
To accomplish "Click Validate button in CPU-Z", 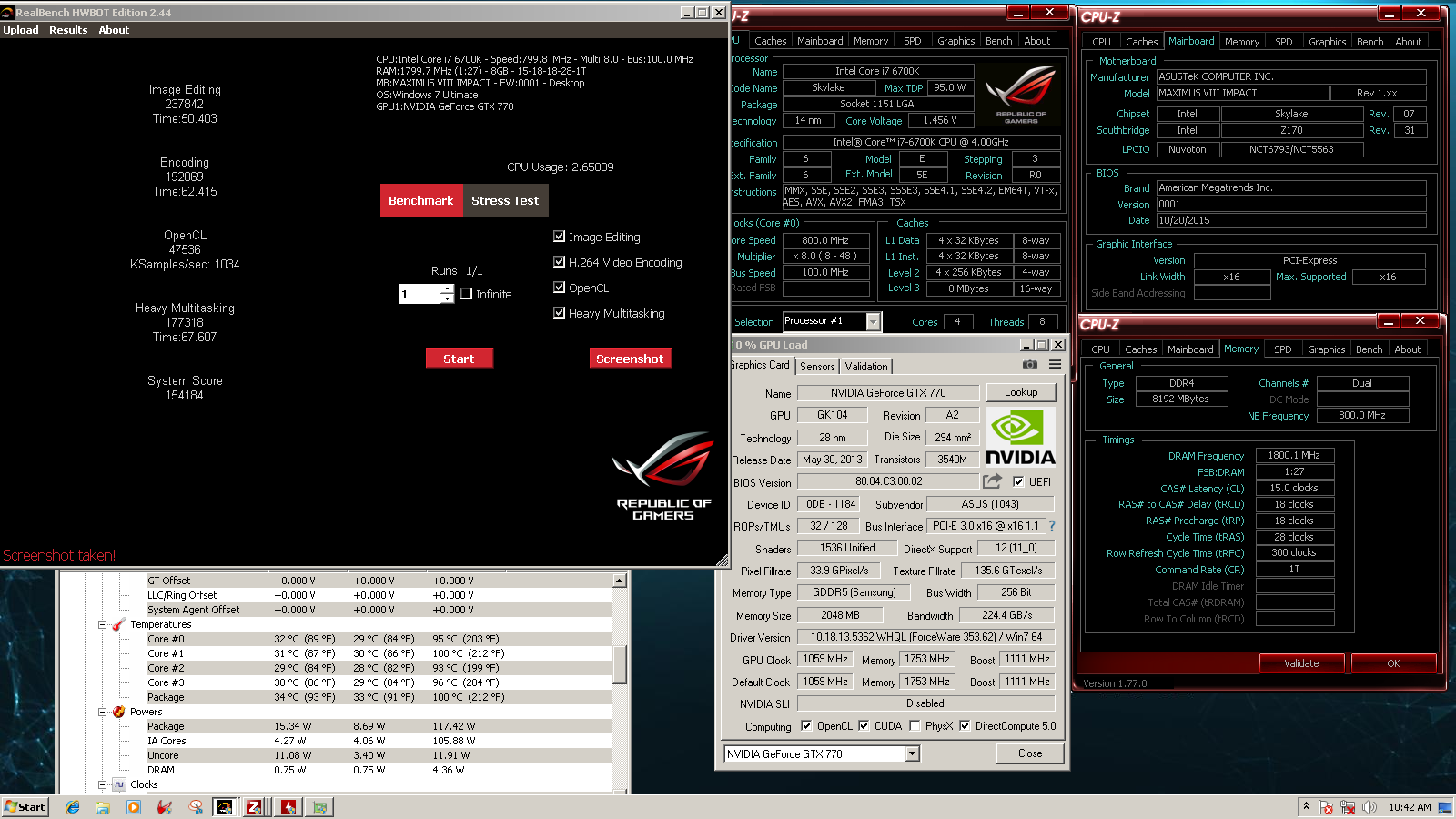I will [x=1301, y=663].
